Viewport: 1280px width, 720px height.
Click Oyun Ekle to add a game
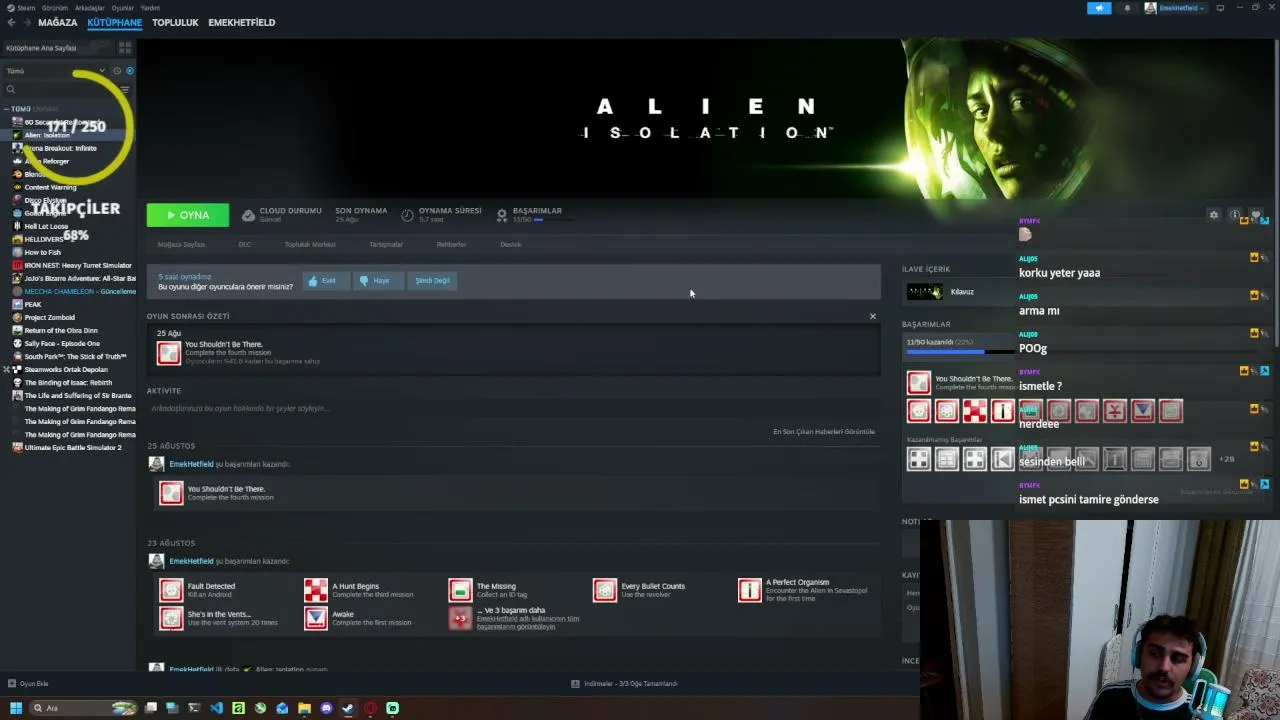tap(28, 684)
